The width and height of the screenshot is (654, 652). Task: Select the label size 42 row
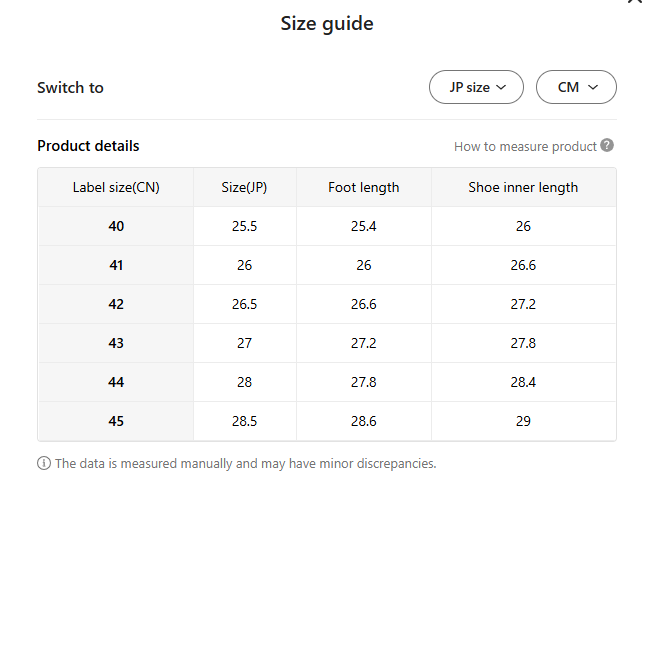pyautogui.click(x=116, y=304)
